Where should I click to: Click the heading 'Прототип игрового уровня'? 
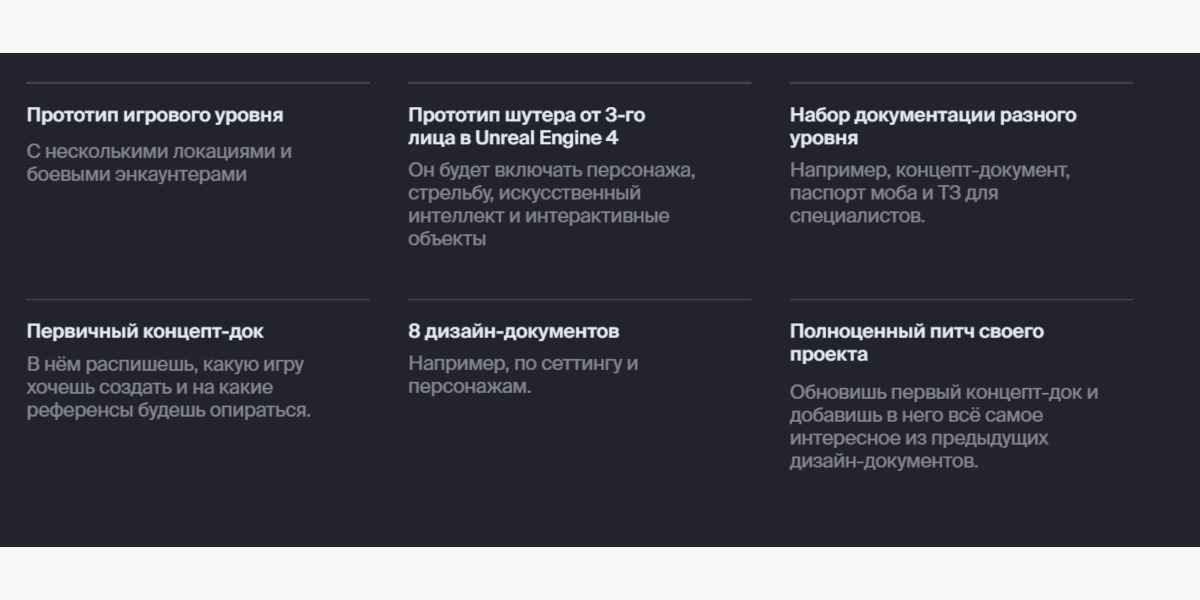pyautogui.click(x=155, y=115)
